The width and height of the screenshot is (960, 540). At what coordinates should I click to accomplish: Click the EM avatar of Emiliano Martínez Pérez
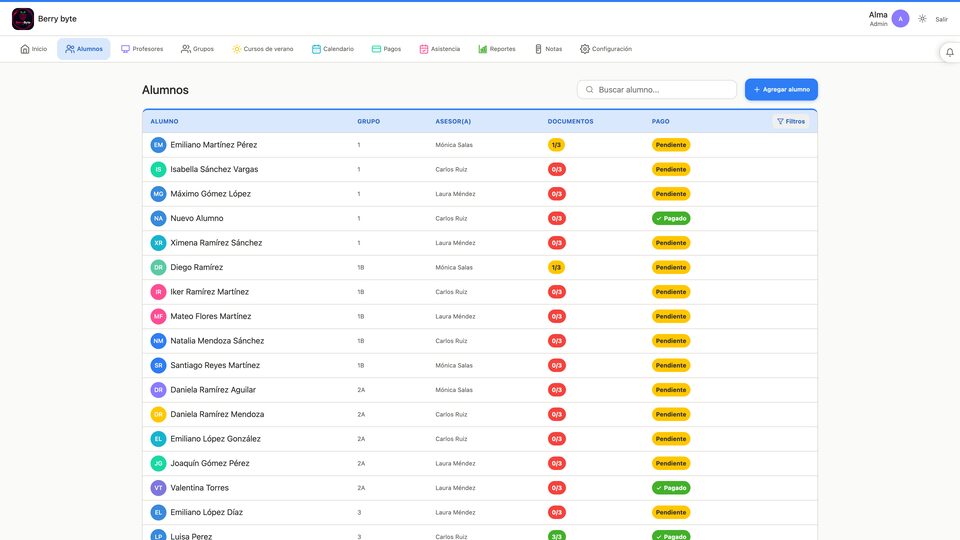[159, 145]
